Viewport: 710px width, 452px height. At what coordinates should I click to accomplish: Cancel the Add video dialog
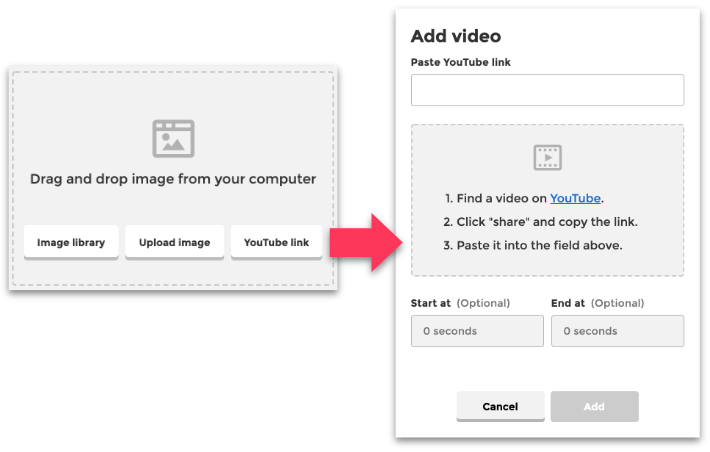click(x=500, y=406)
